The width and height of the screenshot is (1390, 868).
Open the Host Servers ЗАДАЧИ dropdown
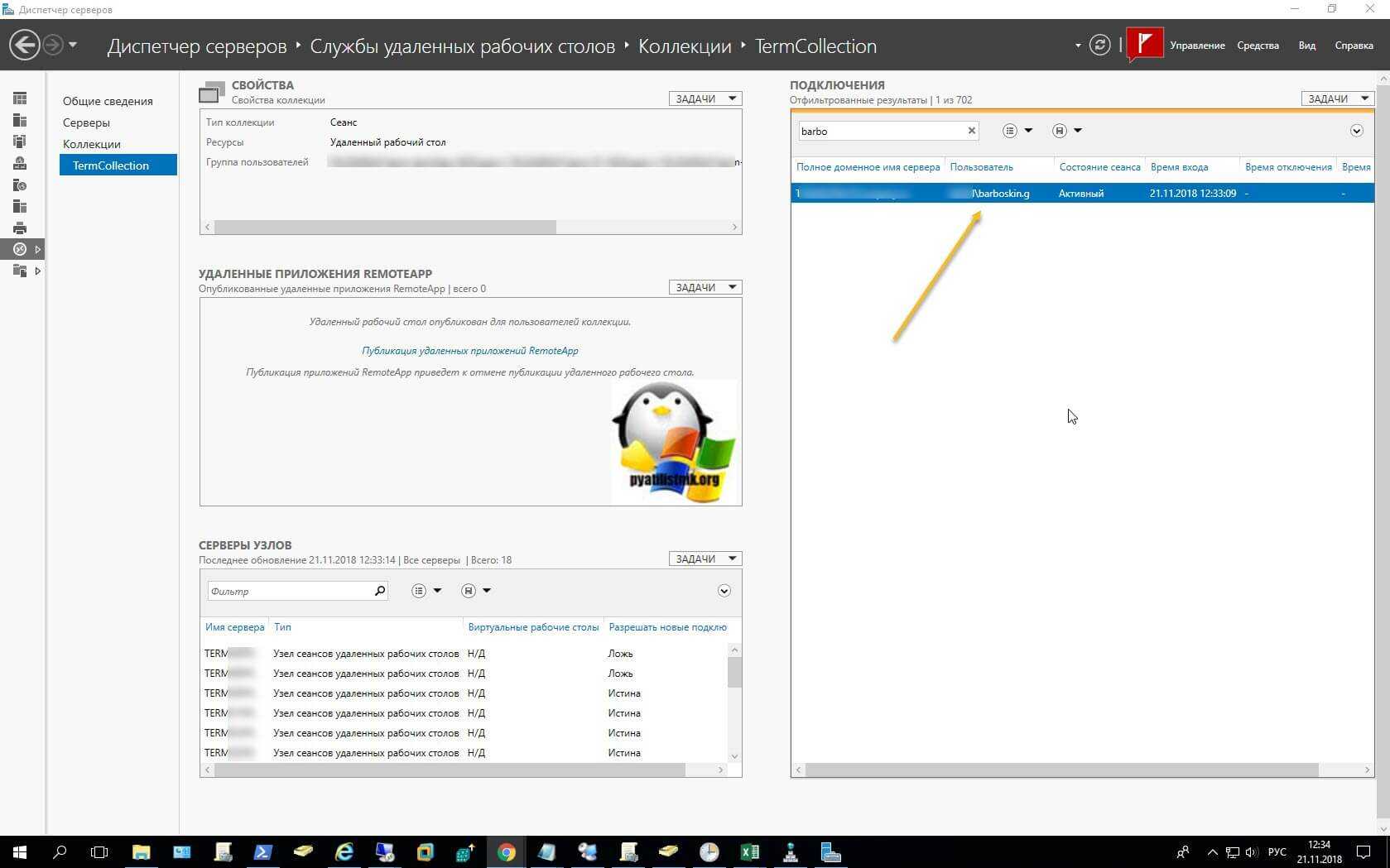[705, 559]
